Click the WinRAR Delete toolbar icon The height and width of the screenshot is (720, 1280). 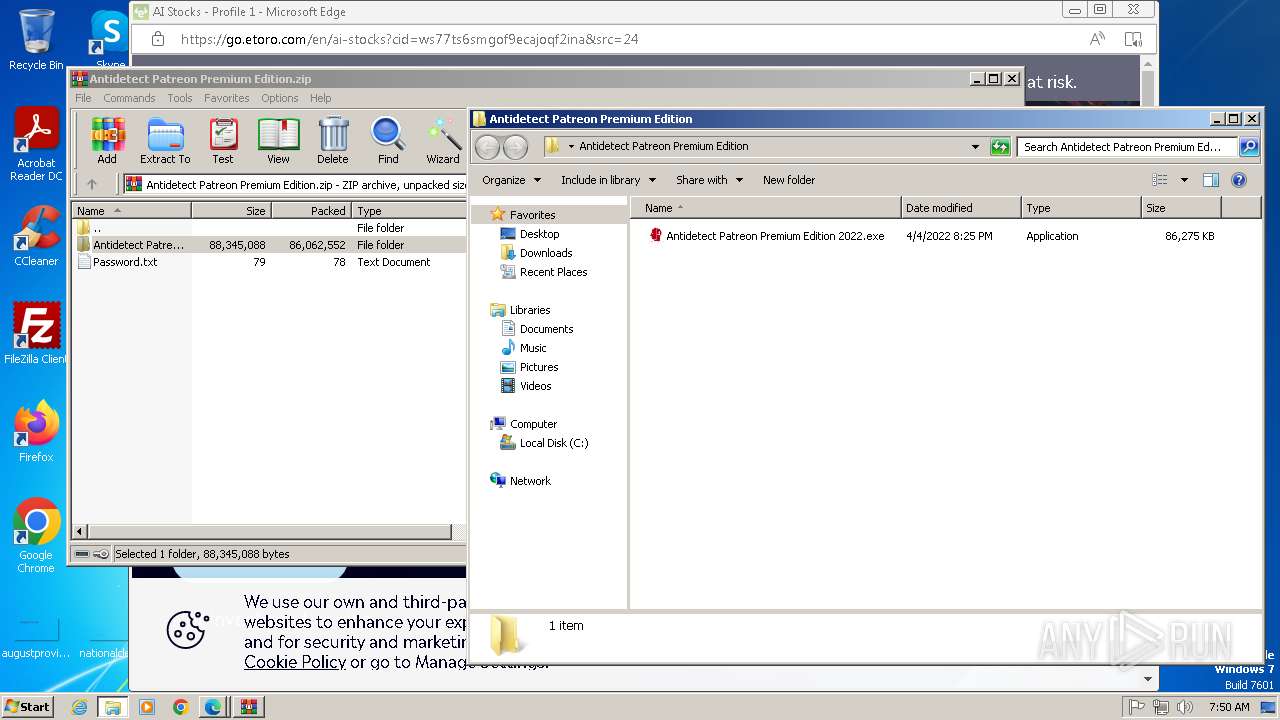point(333,141)
